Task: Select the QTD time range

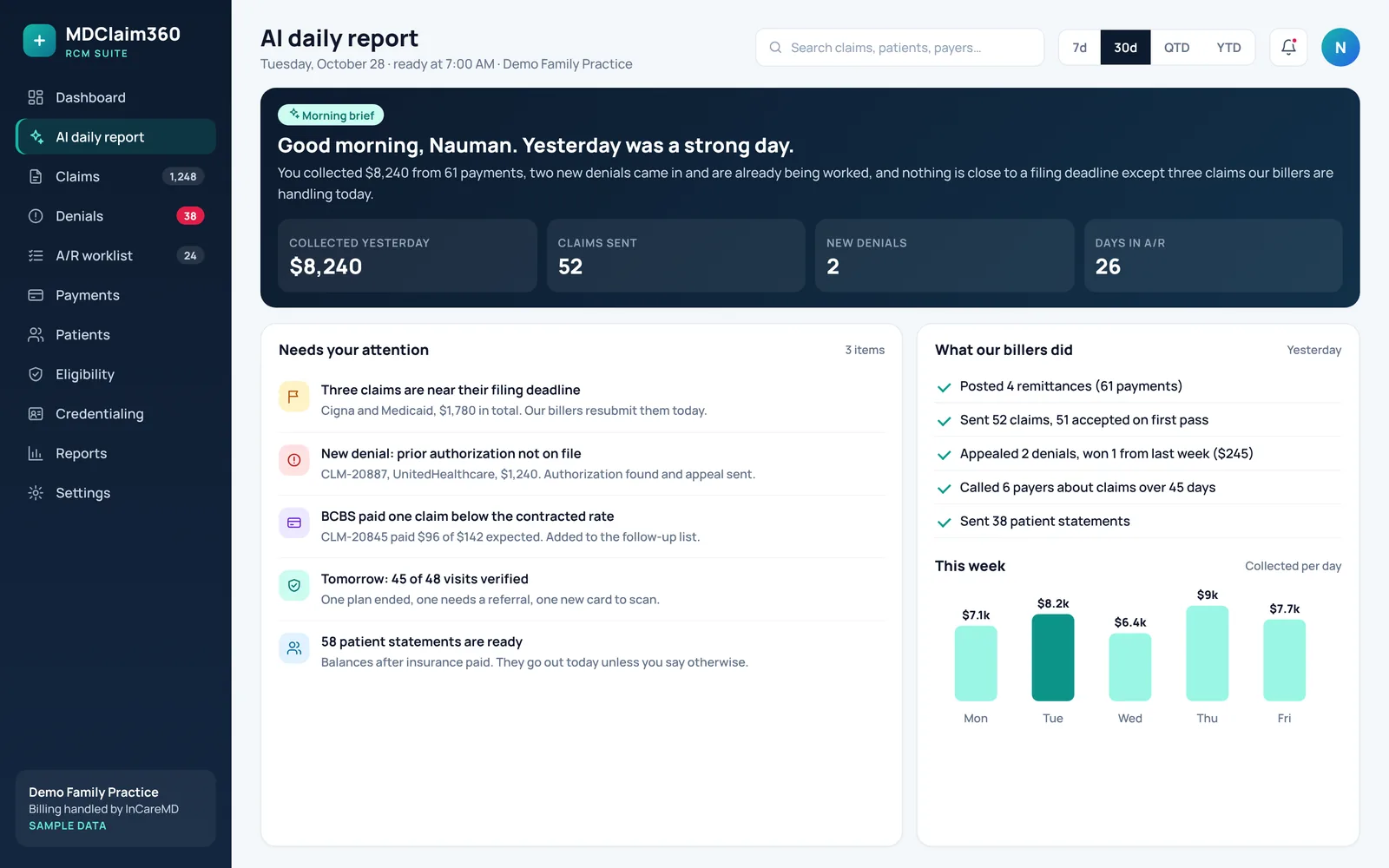Action: click(1176, 48)
